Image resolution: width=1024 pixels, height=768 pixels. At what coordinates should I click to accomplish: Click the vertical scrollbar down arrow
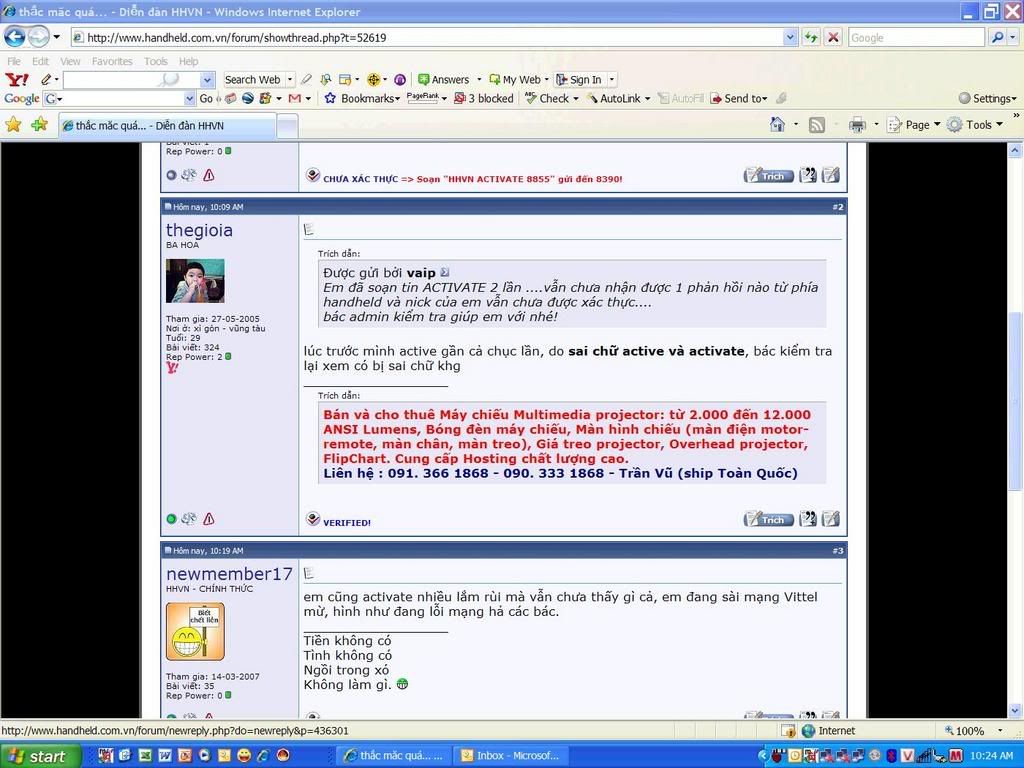click(x=1014, y=711)
